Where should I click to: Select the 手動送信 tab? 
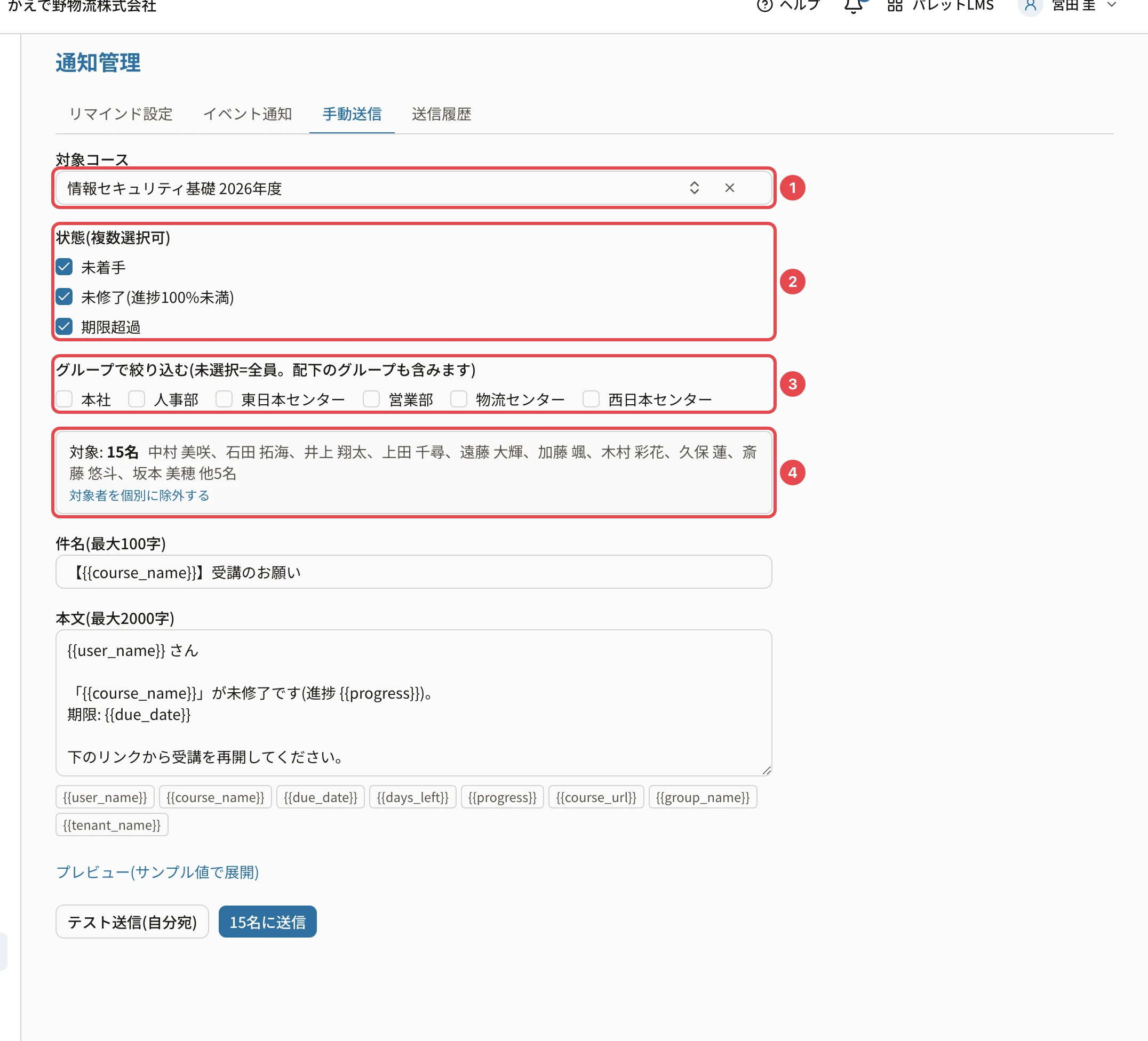352,114
